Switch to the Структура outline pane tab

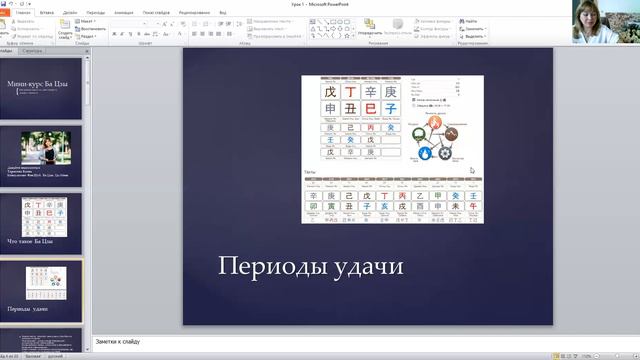coord(32,51)
